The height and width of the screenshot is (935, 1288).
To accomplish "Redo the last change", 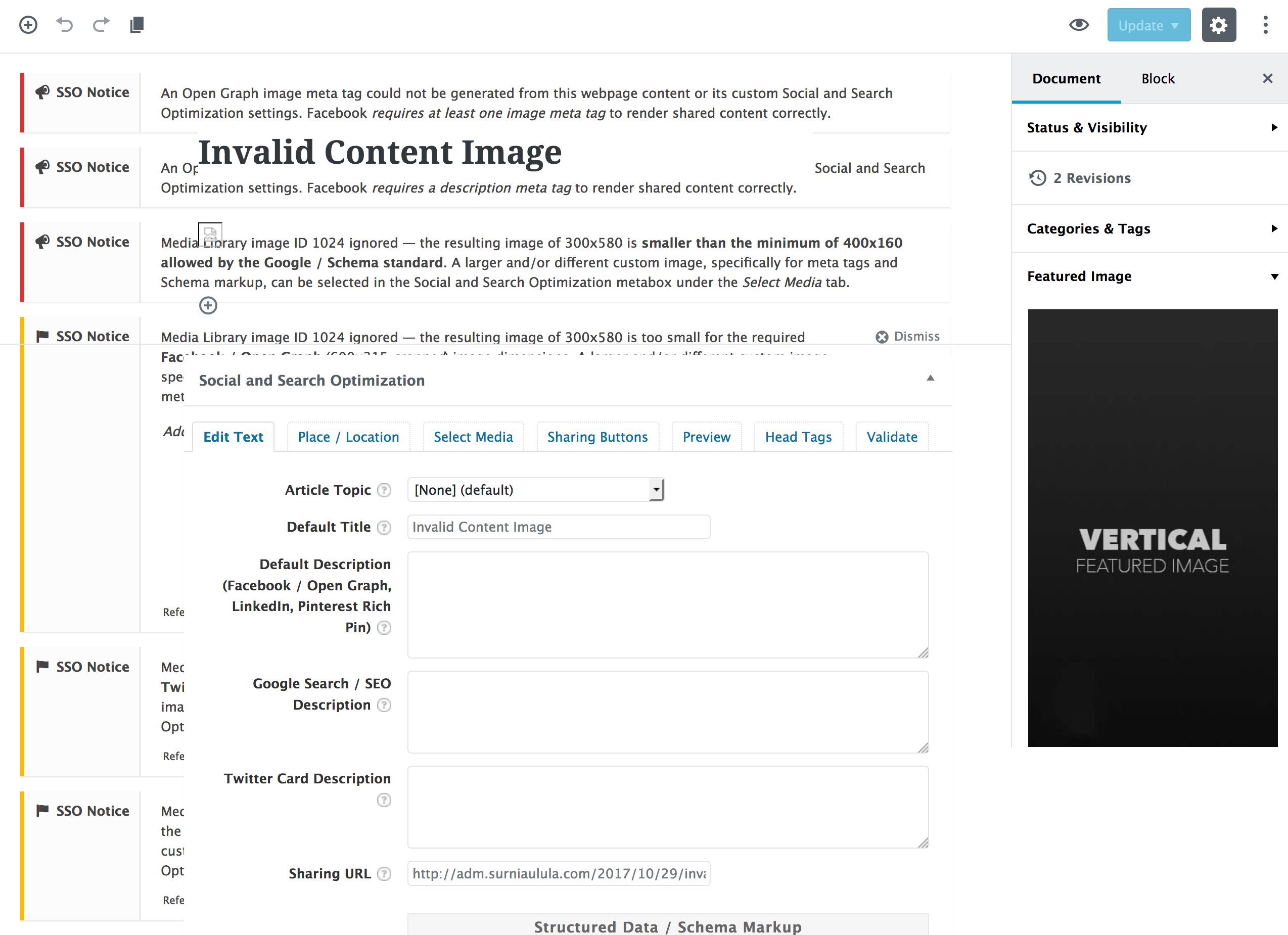I will [101, 25].
